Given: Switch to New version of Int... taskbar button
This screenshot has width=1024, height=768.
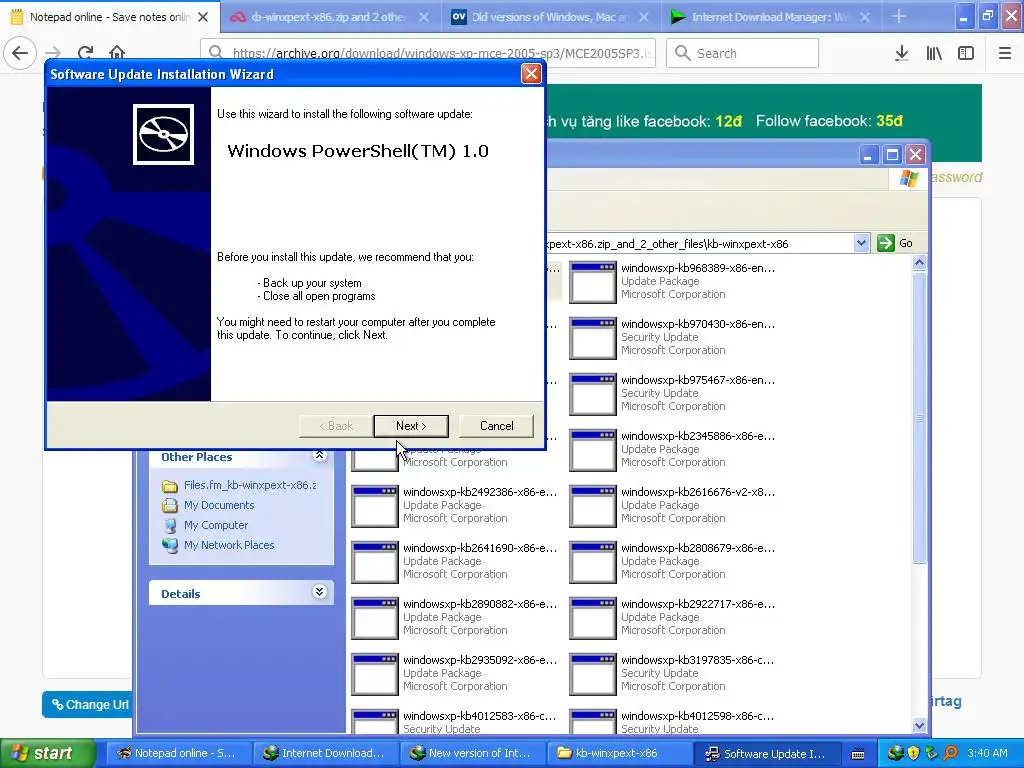Looking at the screenshot, I should (471, 753).
